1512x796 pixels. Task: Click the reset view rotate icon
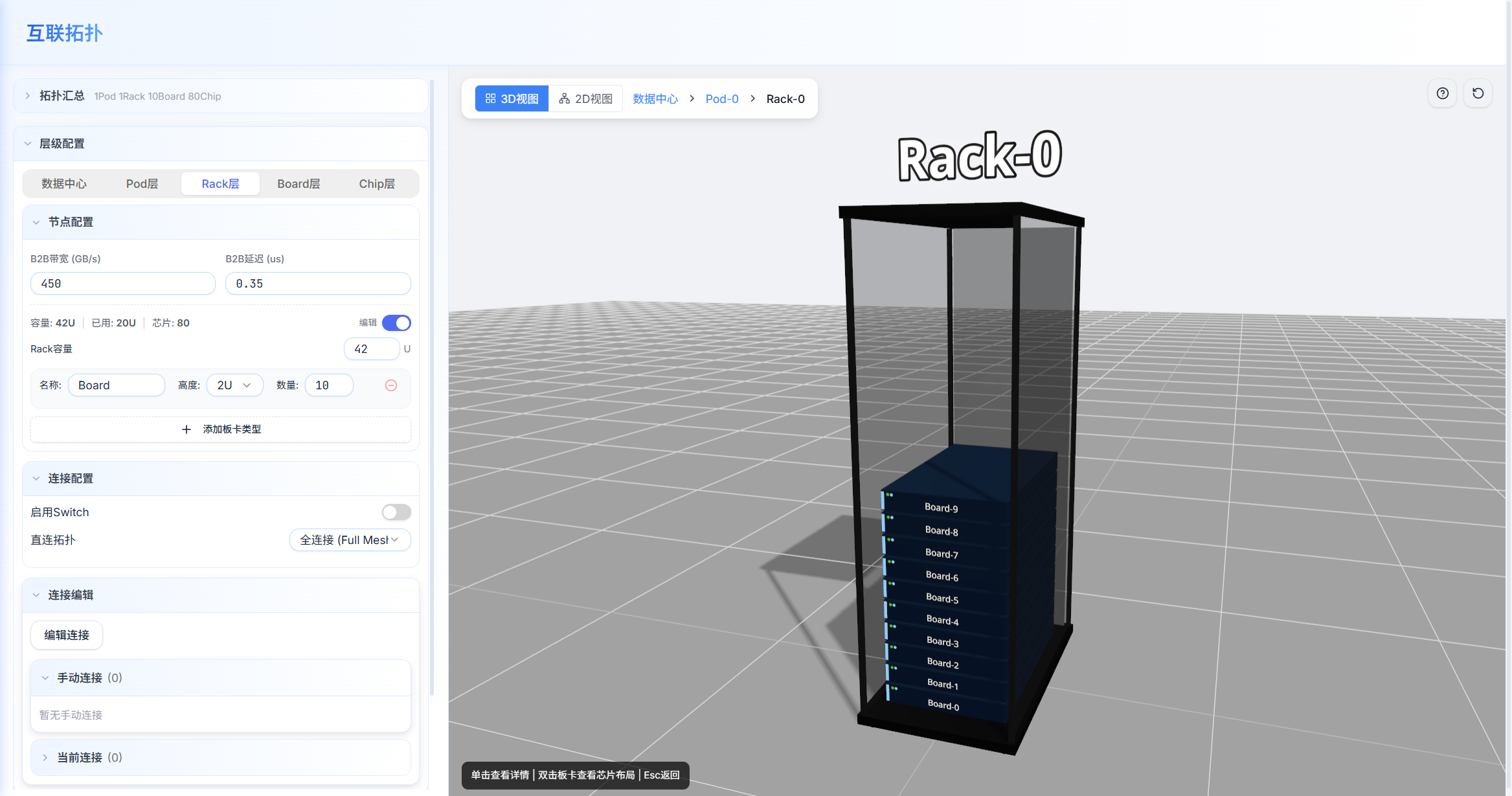click(x=1478, y=93)
